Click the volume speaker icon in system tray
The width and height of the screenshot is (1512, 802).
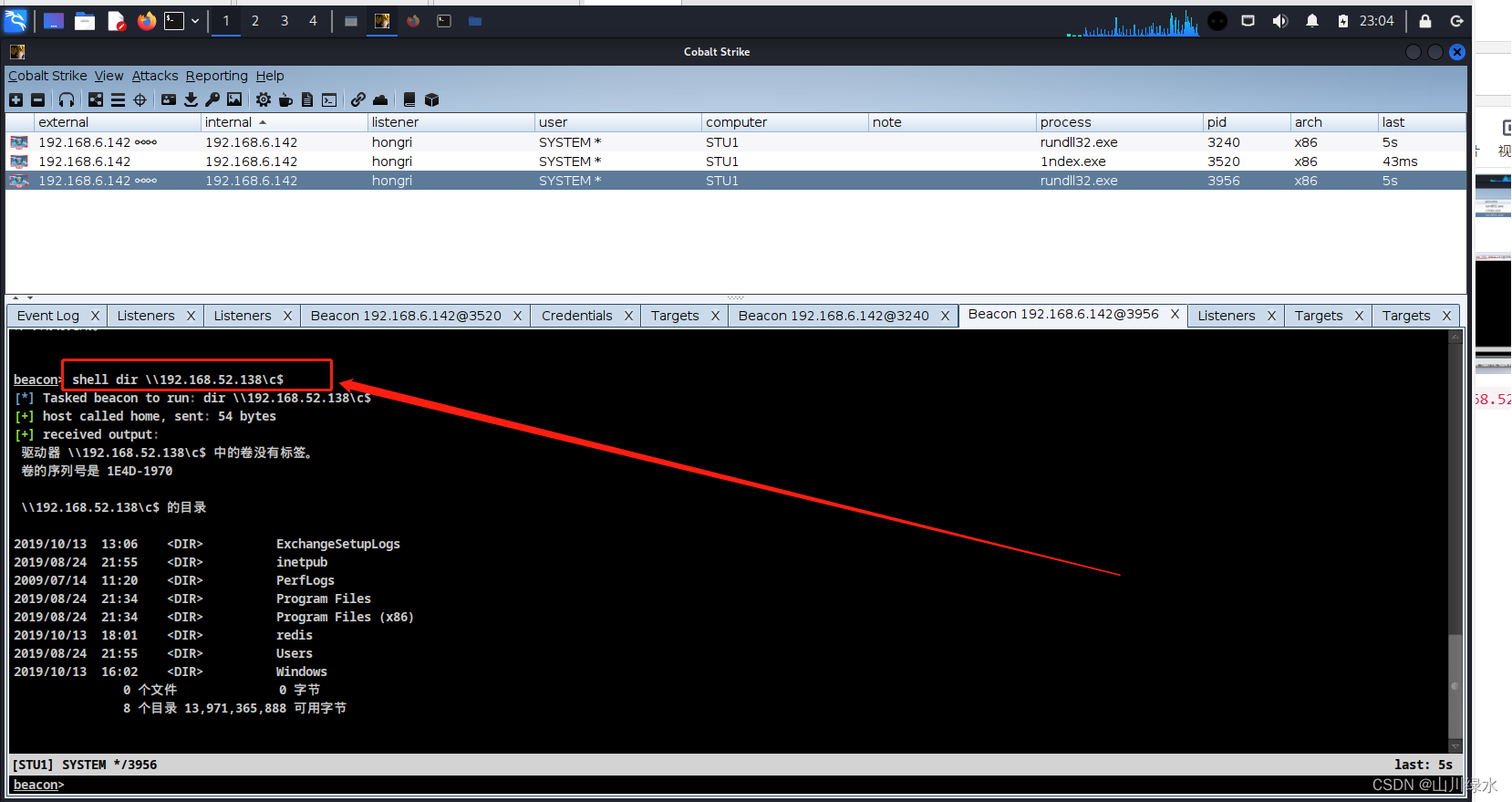1280,21
